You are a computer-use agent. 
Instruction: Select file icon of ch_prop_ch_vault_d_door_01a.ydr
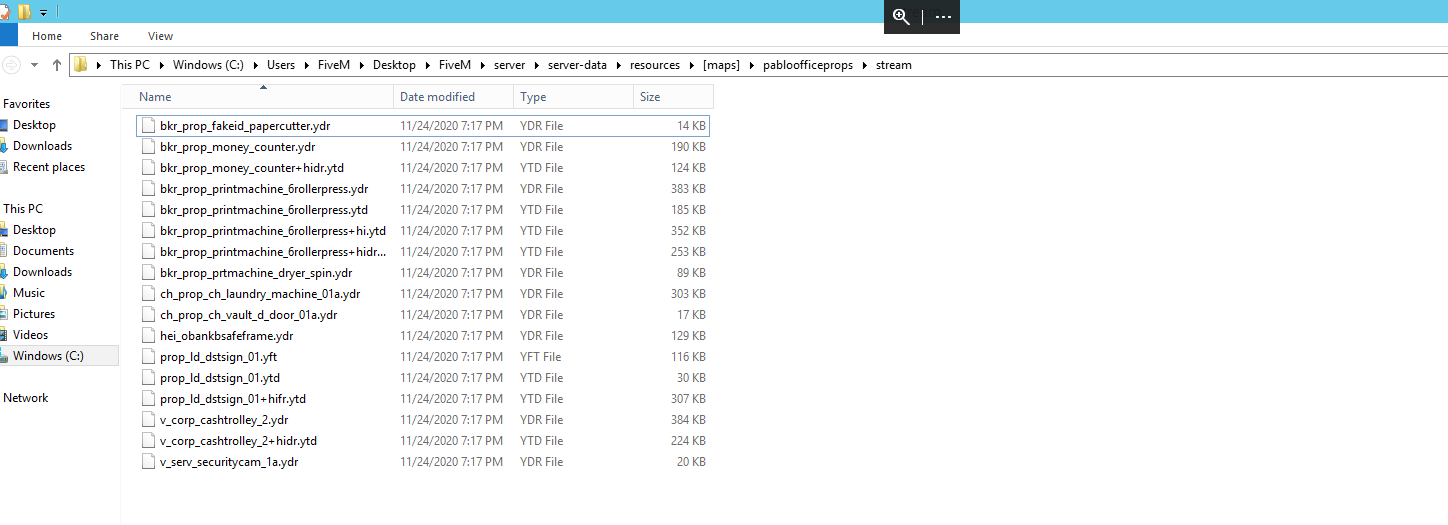pyautogui.click(x=148, y=315)
